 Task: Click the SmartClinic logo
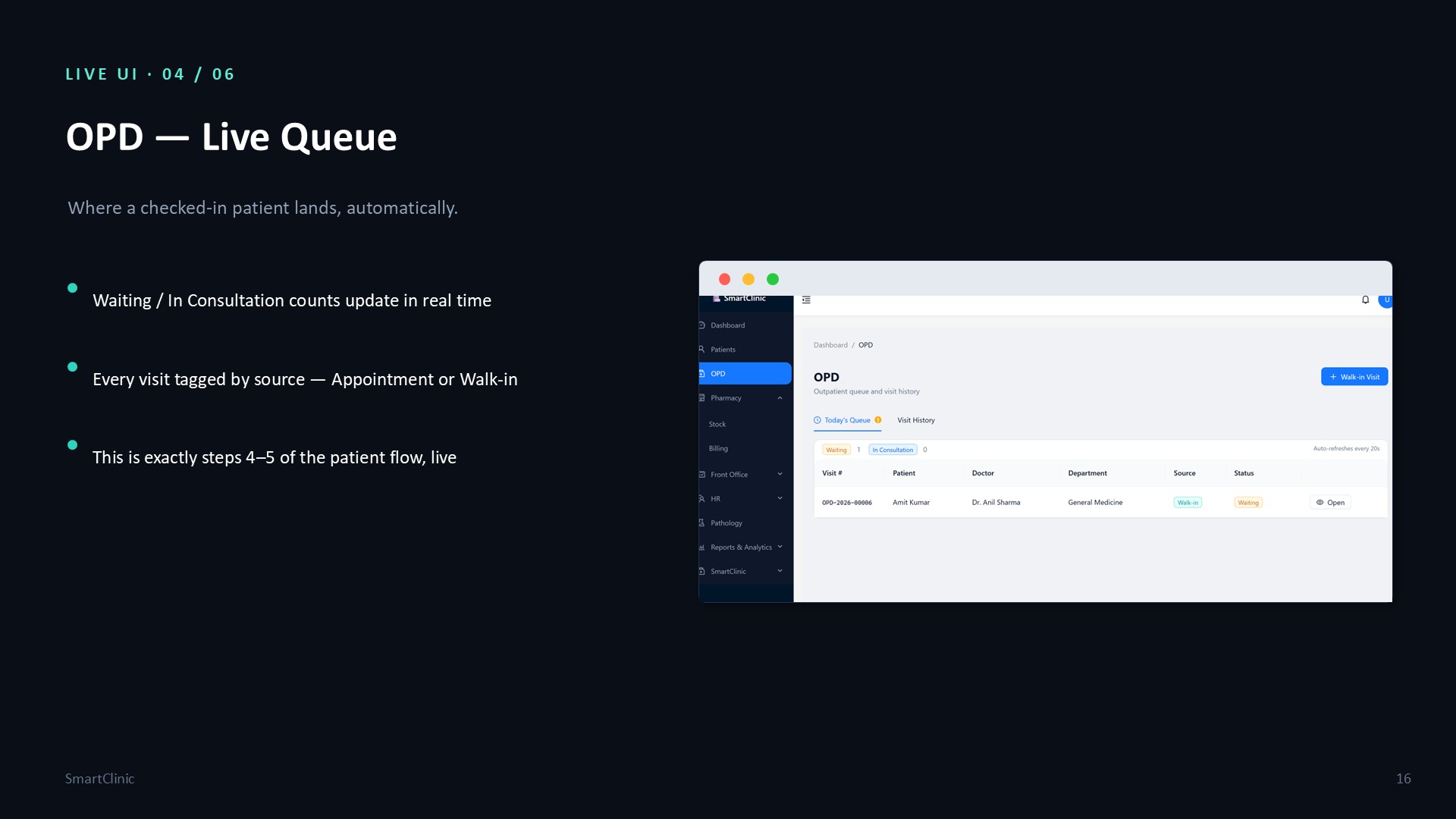[739, 299]
